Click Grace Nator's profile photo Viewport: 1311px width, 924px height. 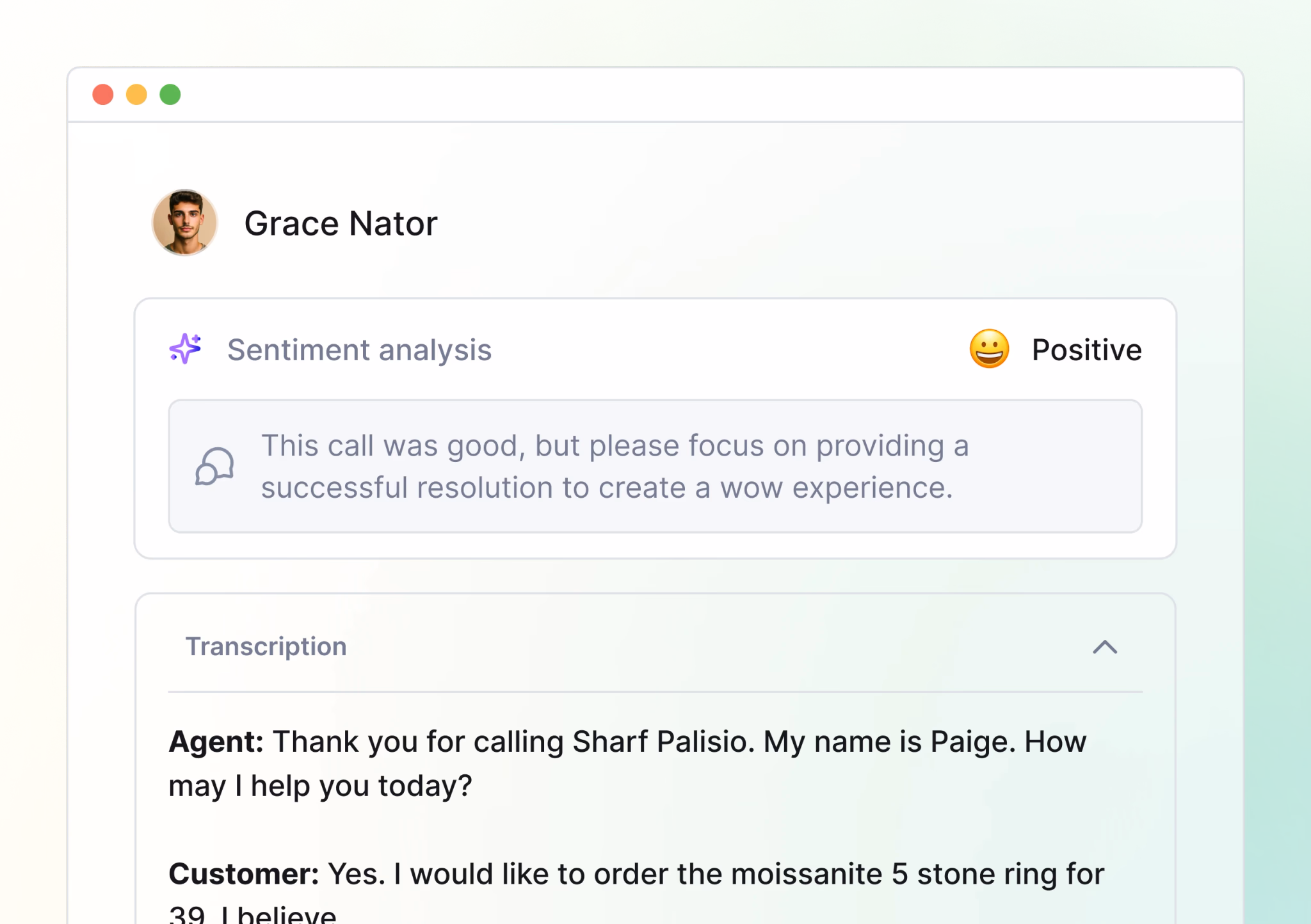(x=185, y=223)
